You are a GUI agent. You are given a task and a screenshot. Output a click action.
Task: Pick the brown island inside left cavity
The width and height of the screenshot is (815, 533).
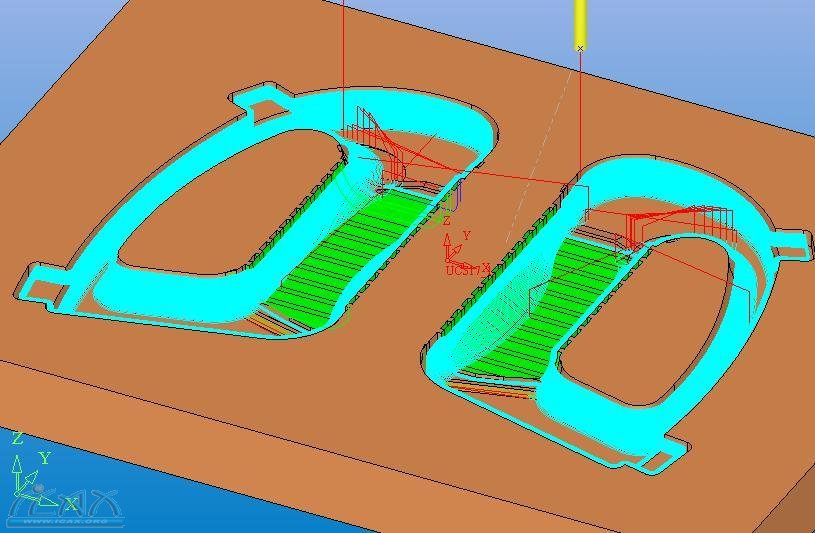pos(233,201)
